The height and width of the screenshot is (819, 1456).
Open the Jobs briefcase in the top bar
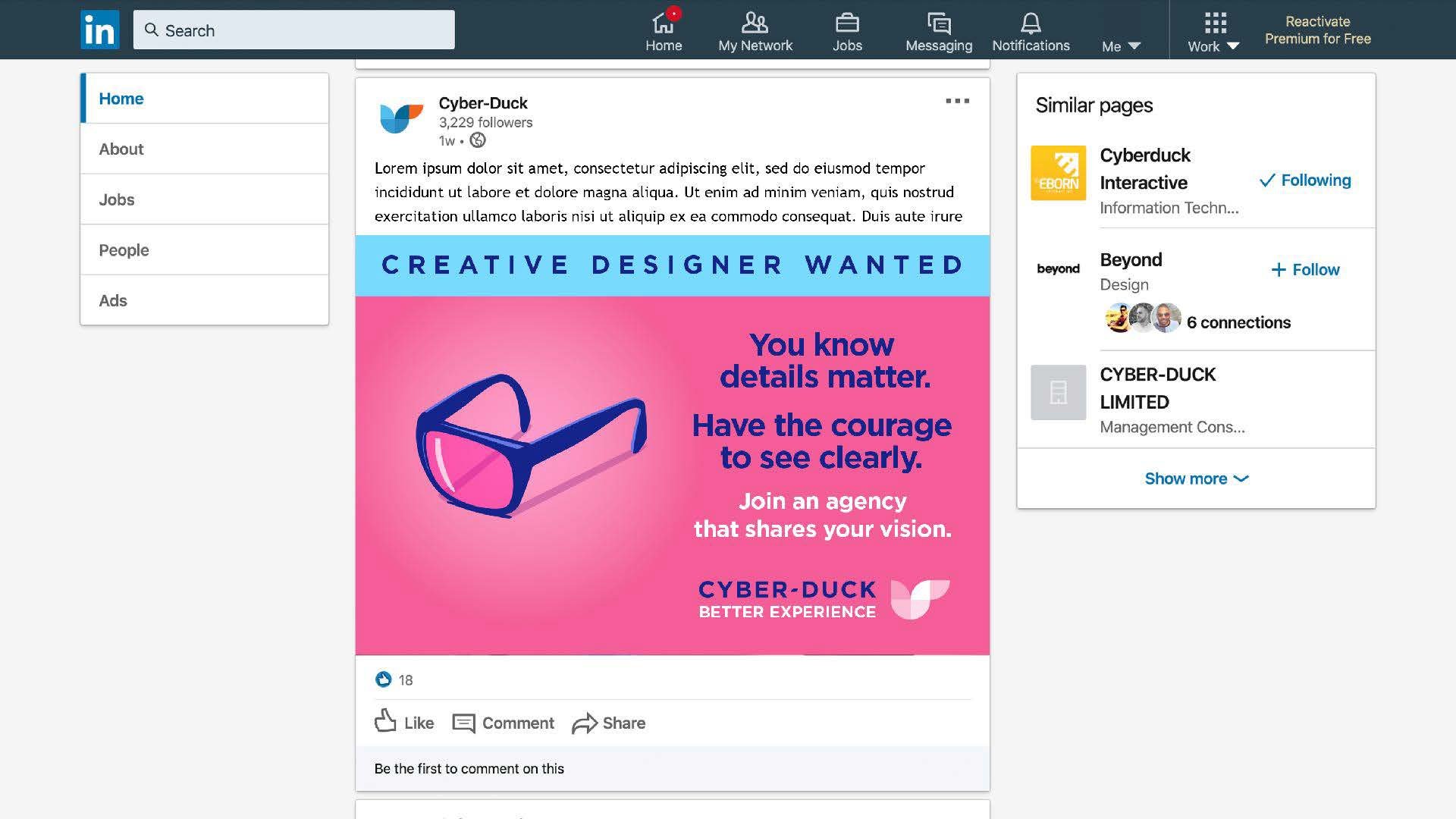point(847,31)
